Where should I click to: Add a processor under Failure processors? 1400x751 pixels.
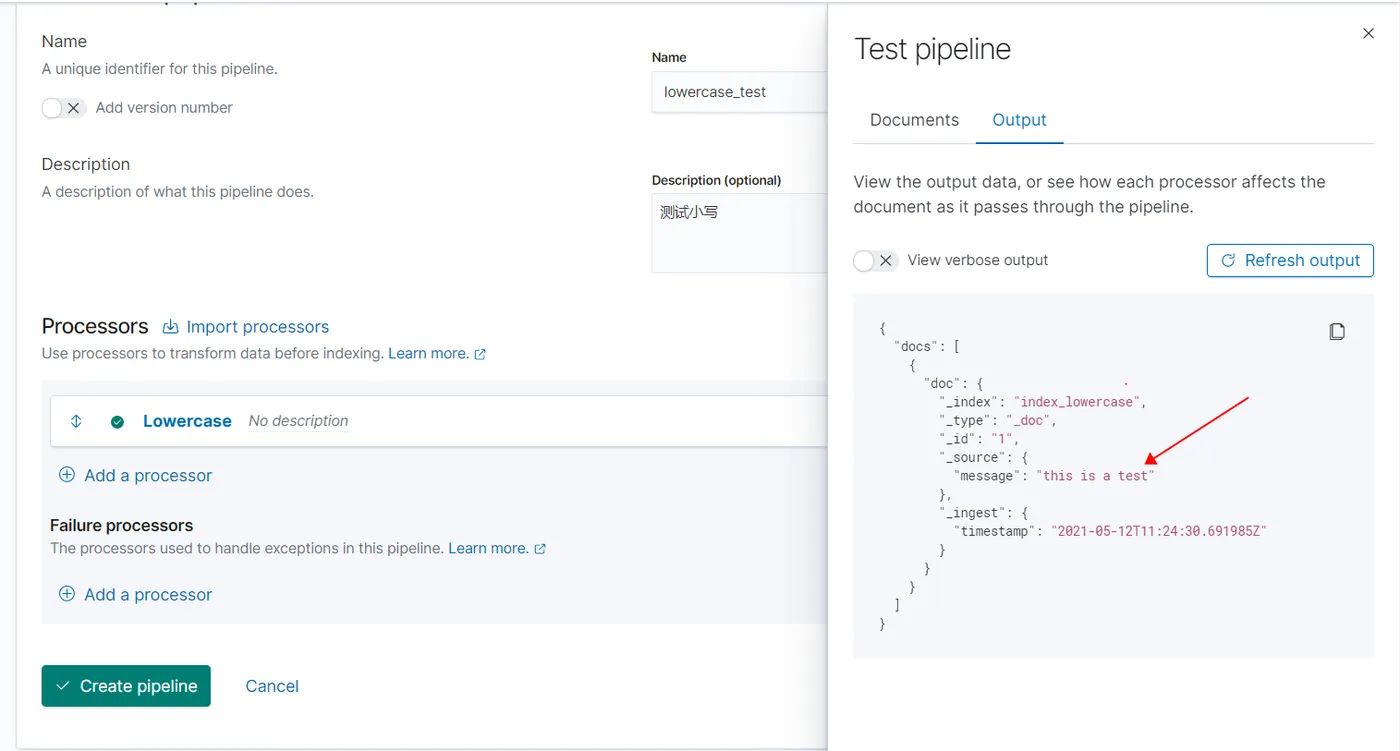(136, 594)
